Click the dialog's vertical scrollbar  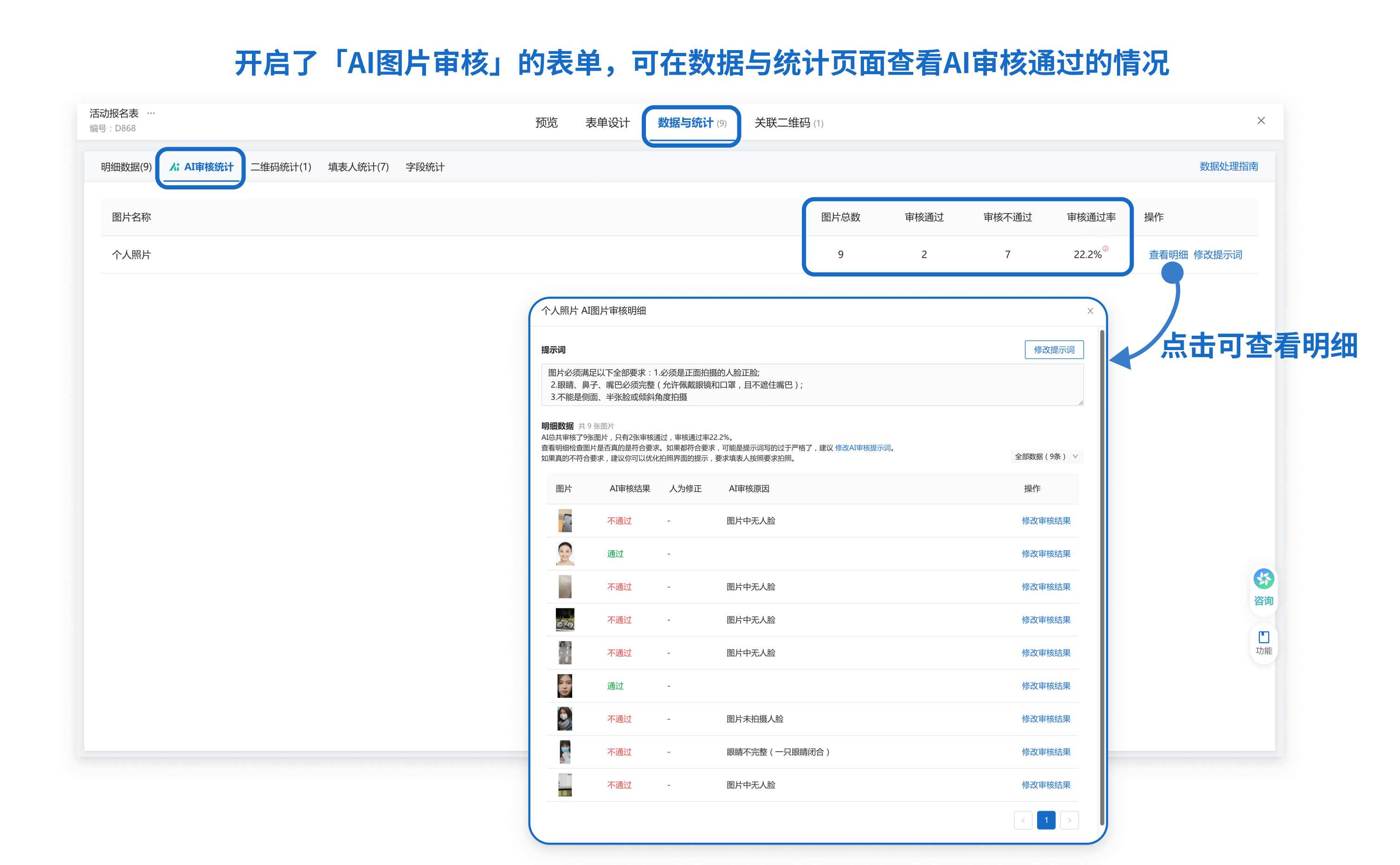tap(1102, 572)
